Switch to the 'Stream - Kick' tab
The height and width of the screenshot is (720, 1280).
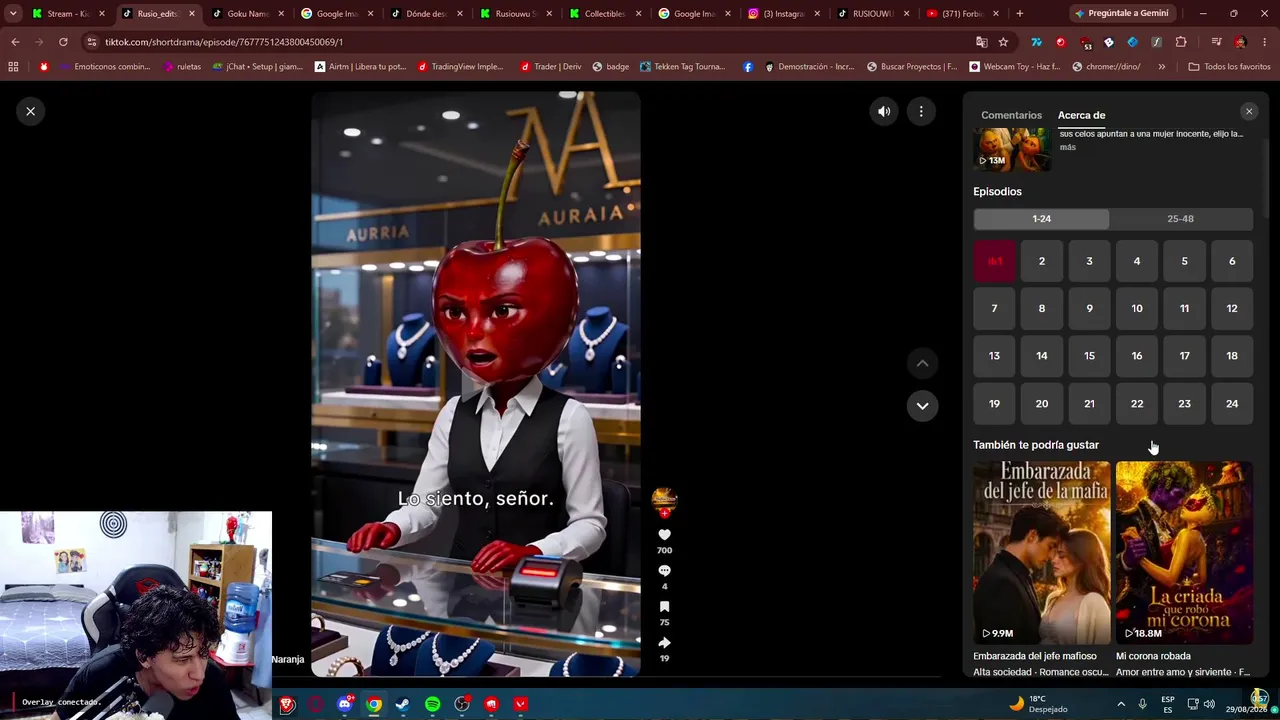[68, 14]
